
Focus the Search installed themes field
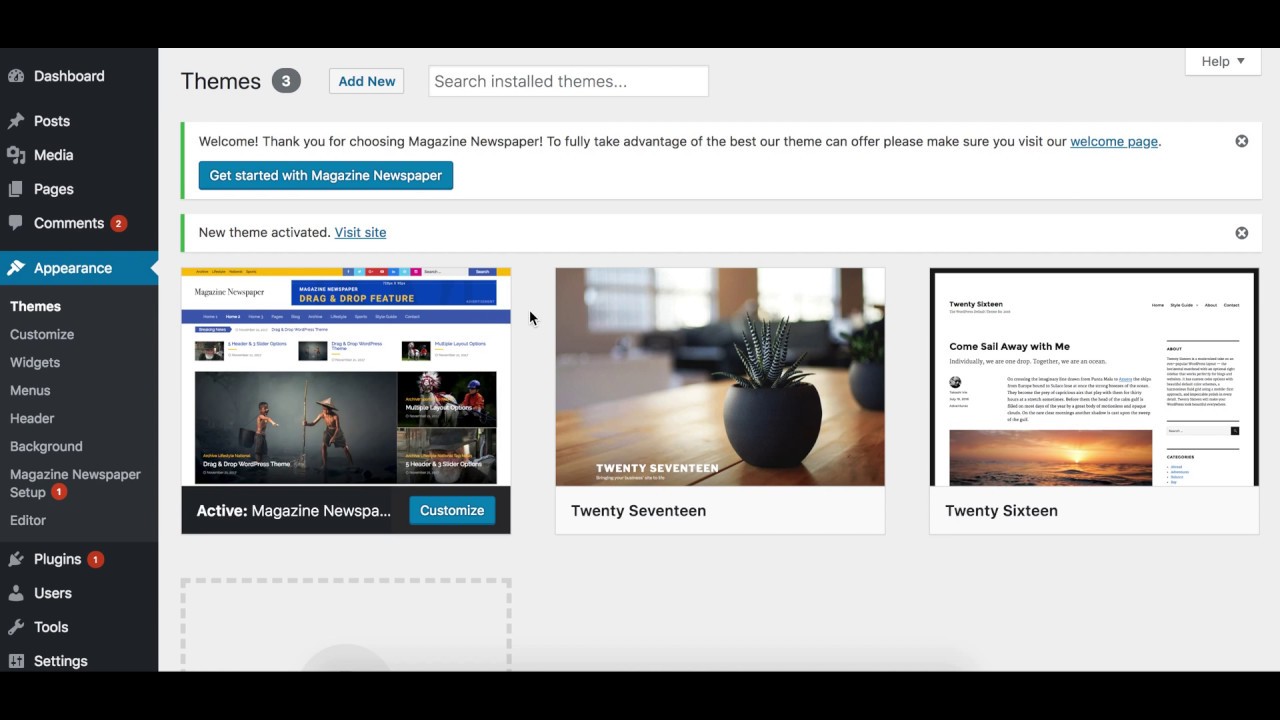pos(568,81)
